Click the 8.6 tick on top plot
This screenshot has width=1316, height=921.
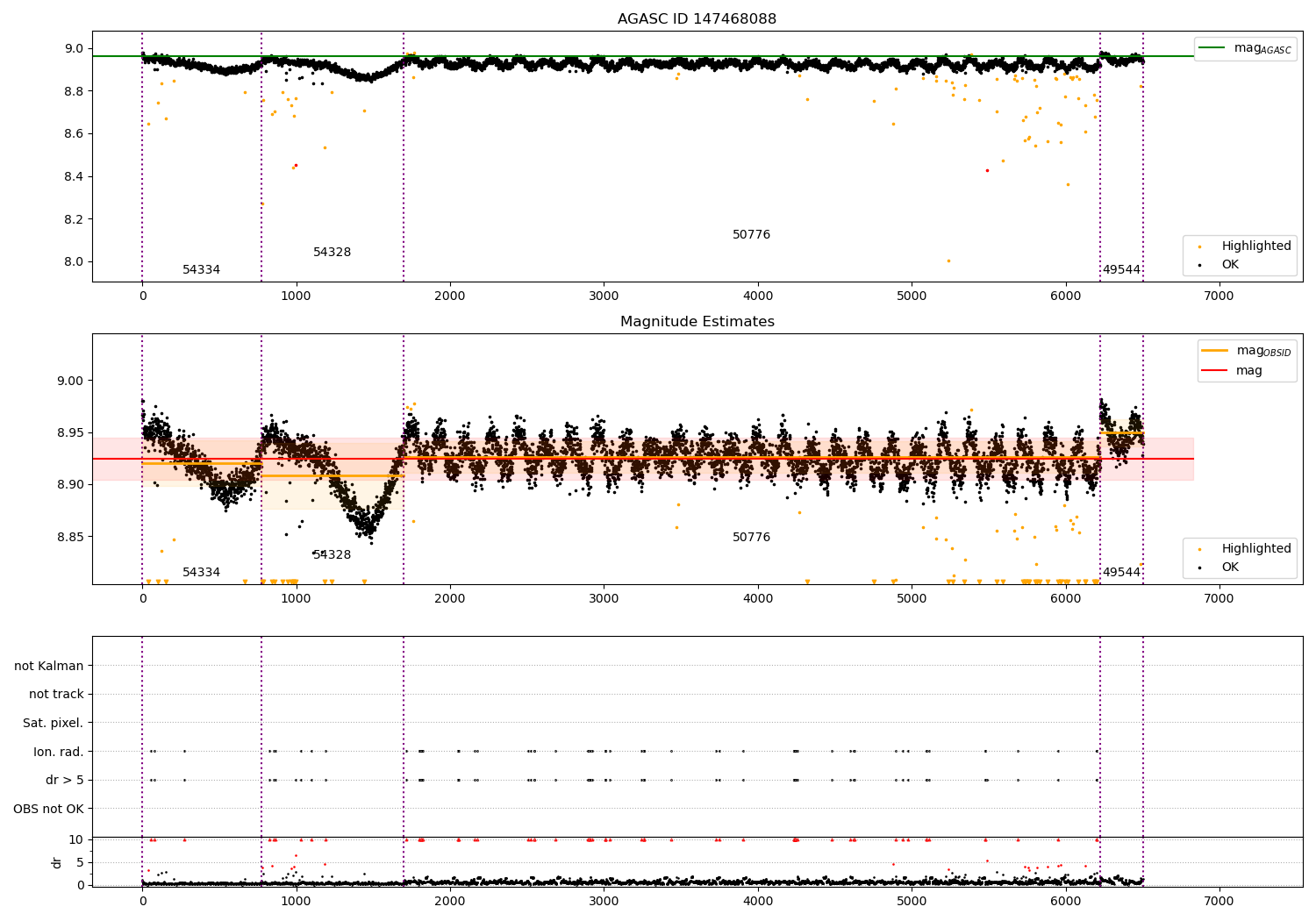pyautogui.click(x=76, y=134)
